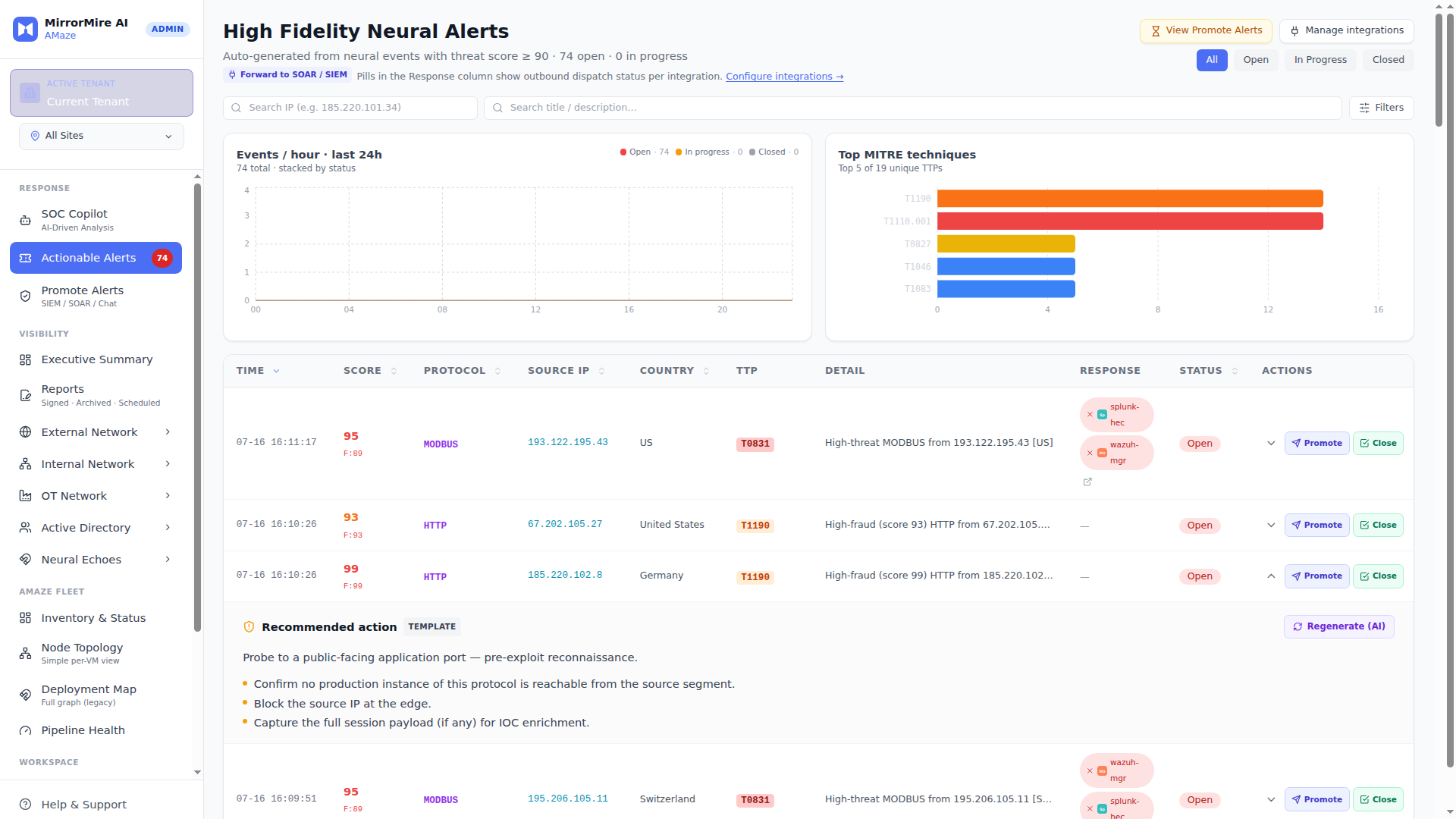The width and height of the screenshot is (1456, 819).
Task: Expand row details for 193.122.195.43 alert
Action: click(x=1271, y=444)
